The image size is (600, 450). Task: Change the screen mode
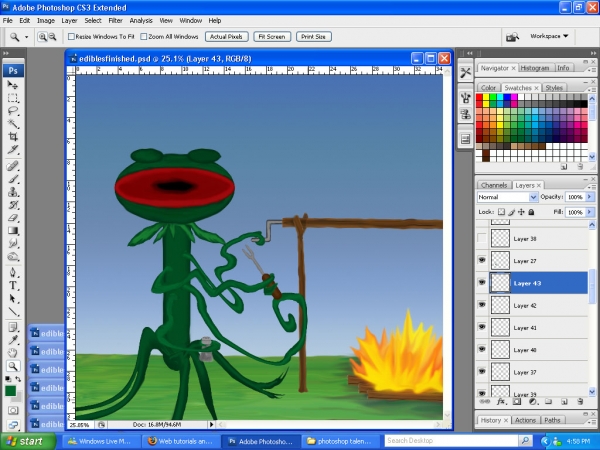pyautogui.click(x=13, y=424)
